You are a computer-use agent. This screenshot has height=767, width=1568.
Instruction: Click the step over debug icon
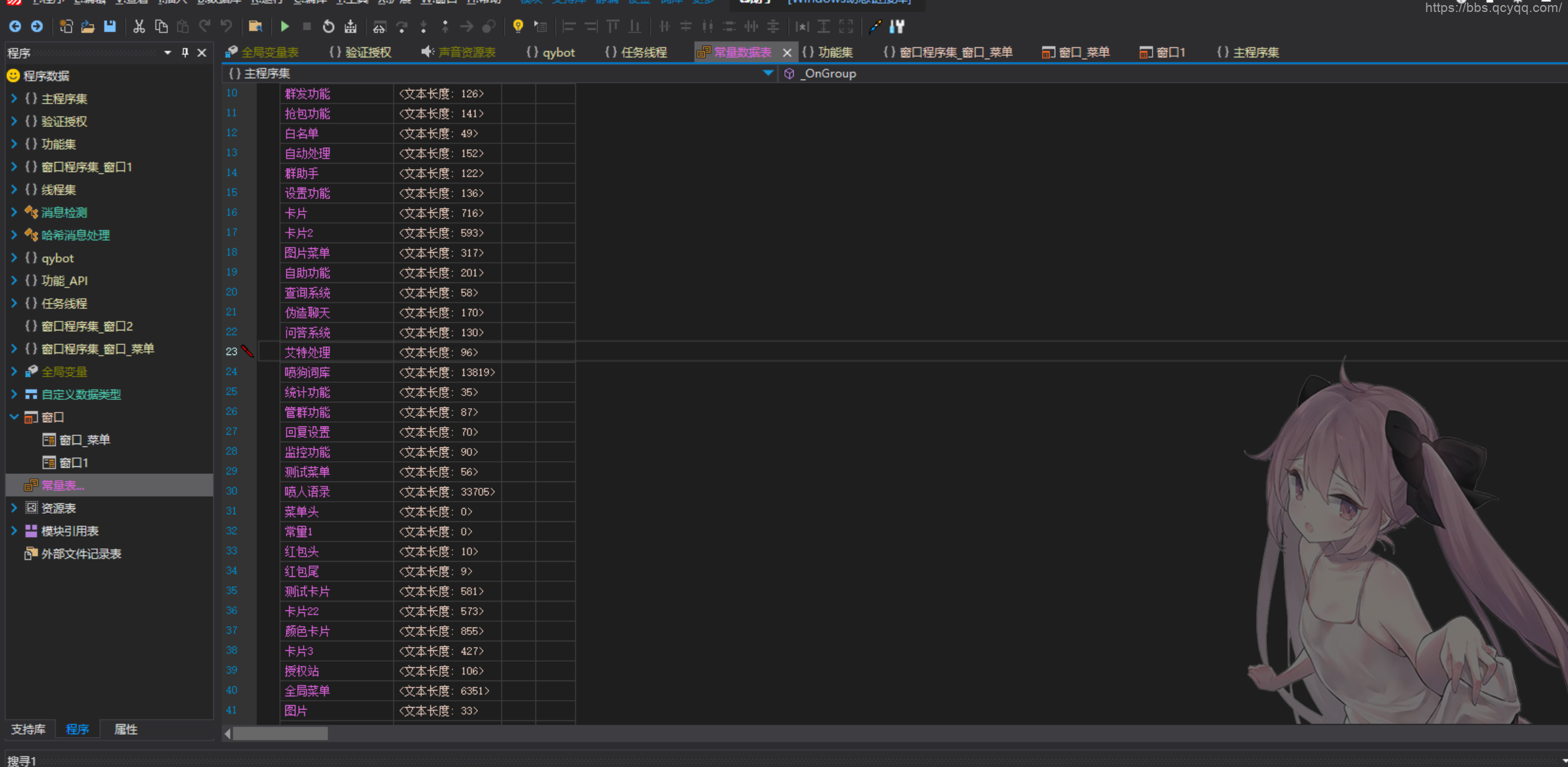(x=401, y=27)
